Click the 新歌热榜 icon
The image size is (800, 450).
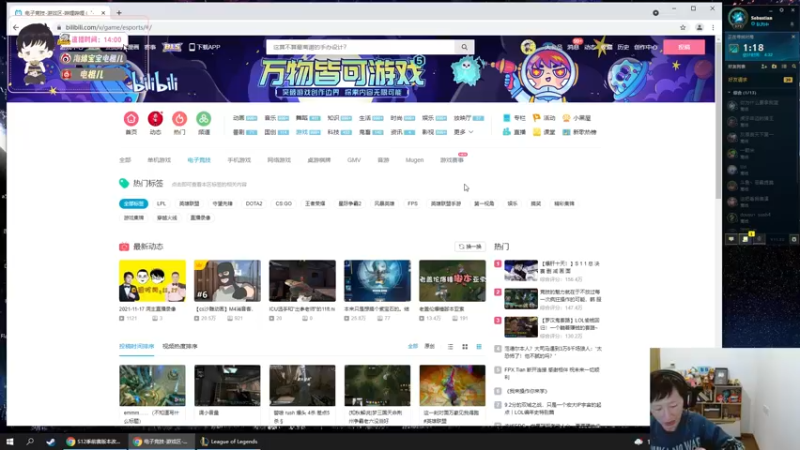(x=566, y=132)
